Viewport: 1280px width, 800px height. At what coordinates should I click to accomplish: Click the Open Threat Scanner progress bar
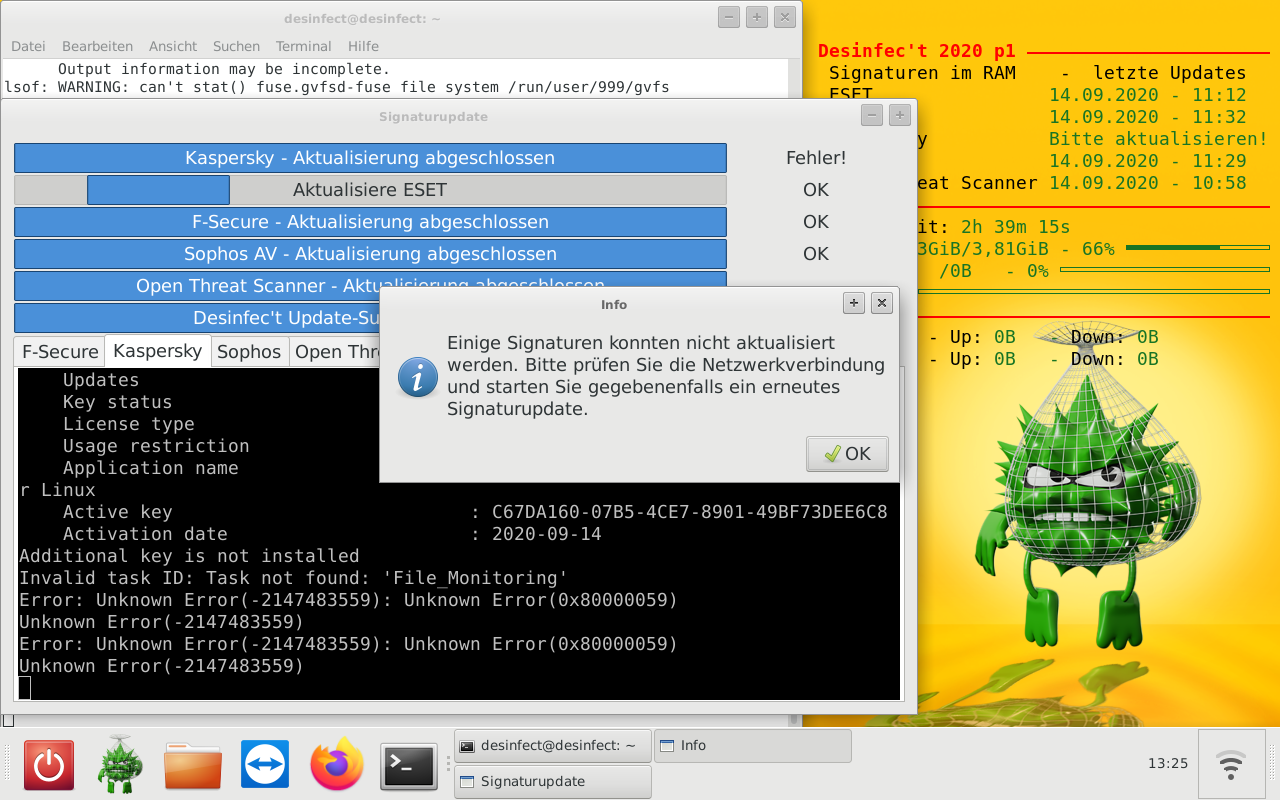click(370, 286)
